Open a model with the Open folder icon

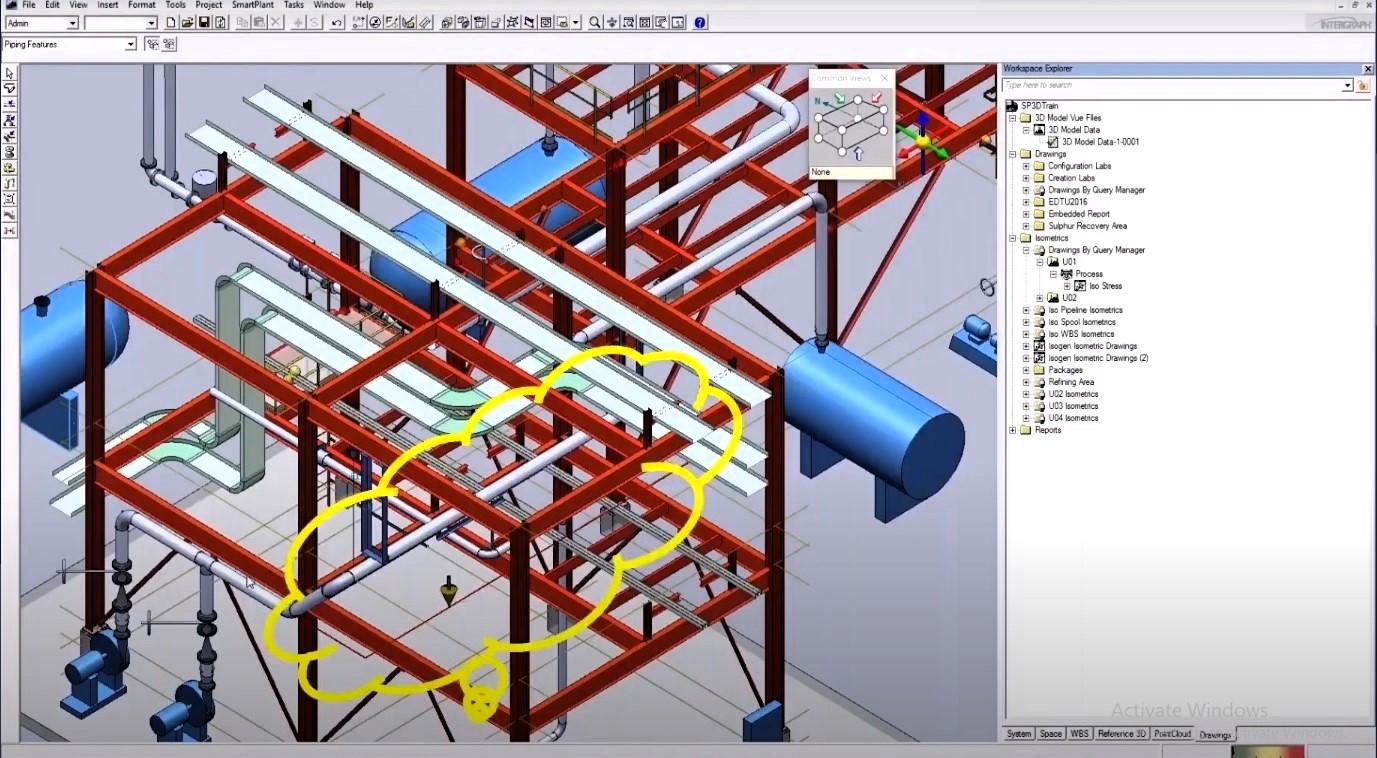point(188,22)
